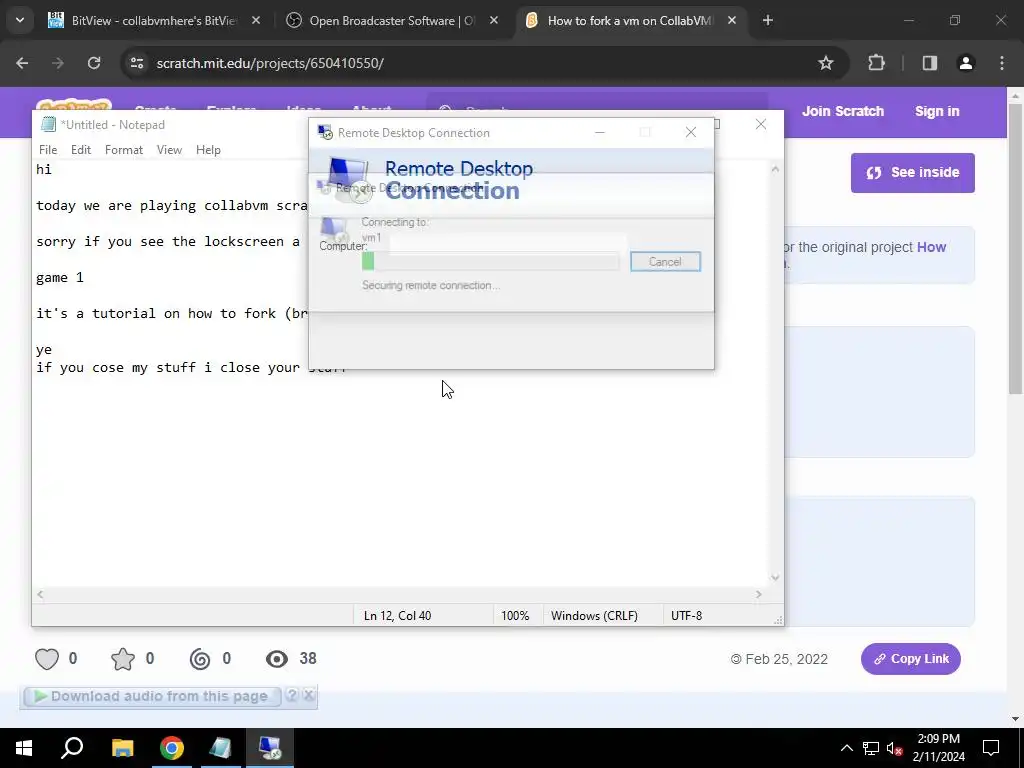1024x768 pixels.
Task: Open Chrome profile avatar icon
Action: click(x=966, y=63)
